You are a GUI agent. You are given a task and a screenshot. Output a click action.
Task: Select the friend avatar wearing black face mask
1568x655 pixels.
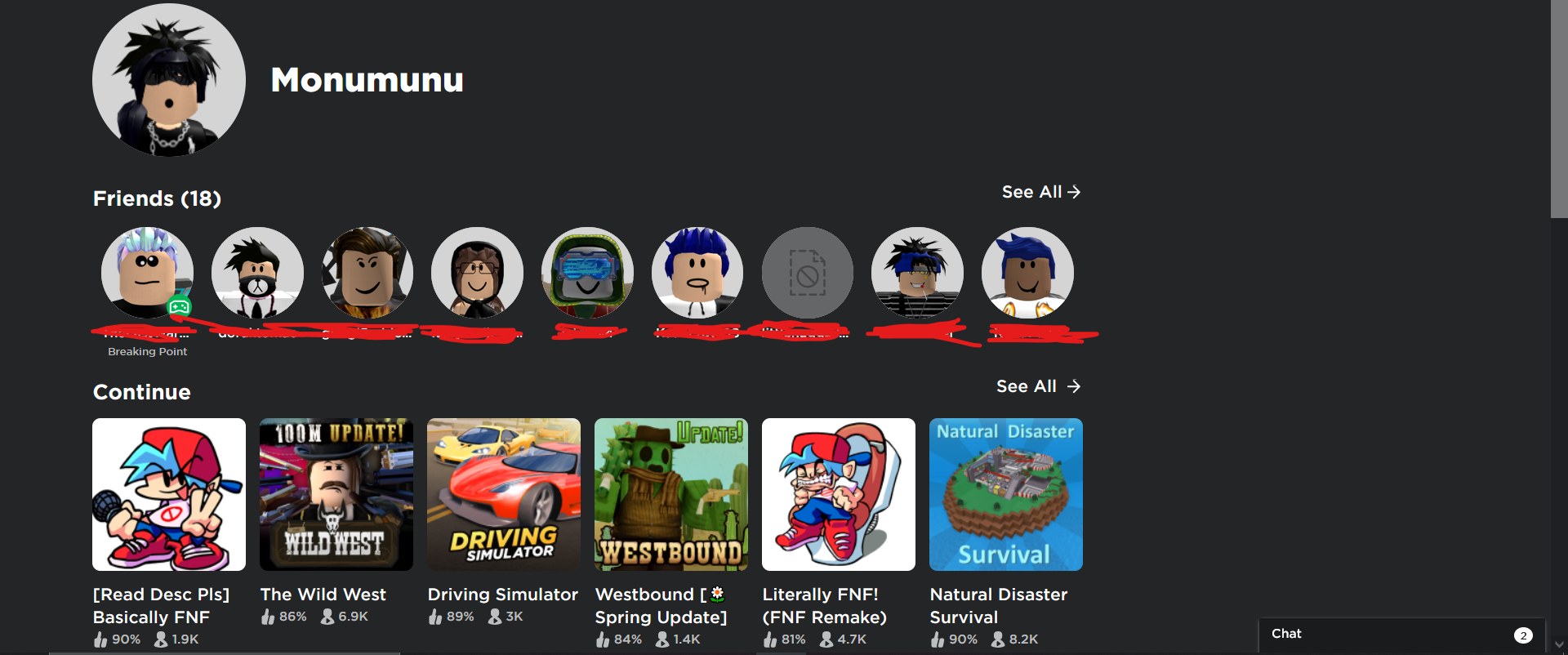click(x=257, y=272)
